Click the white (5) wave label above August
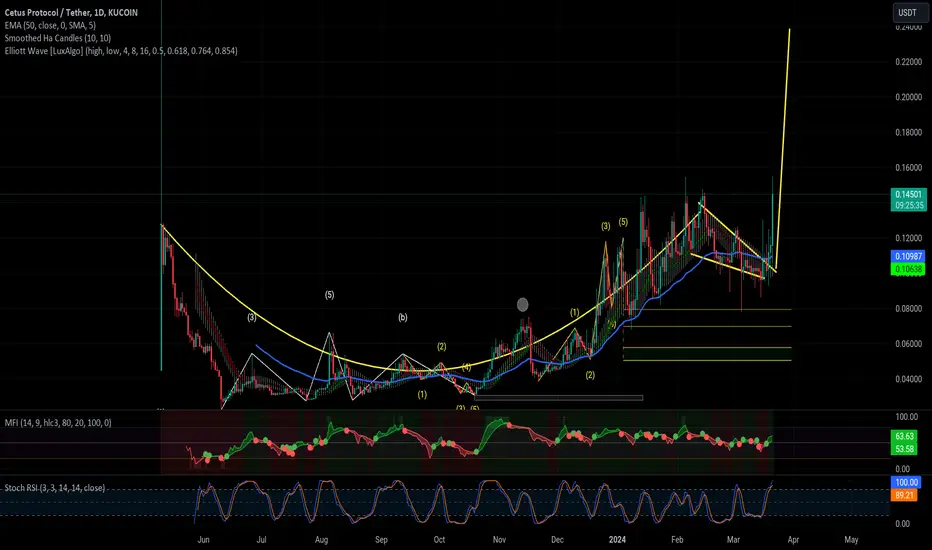Screen dimensions: 932x550 click(x=329, y=295)
